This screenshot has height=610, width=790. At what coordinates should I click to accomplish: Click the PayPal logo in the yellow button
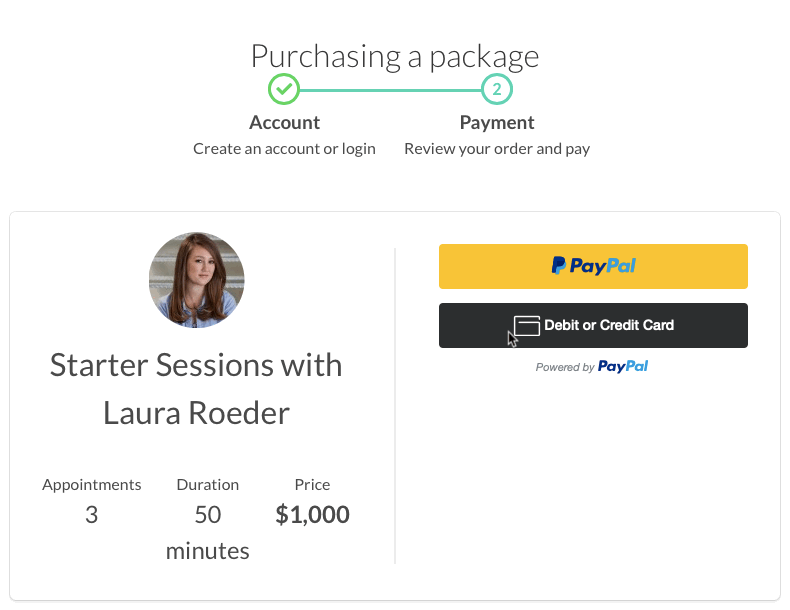click(x=593, y=266)
